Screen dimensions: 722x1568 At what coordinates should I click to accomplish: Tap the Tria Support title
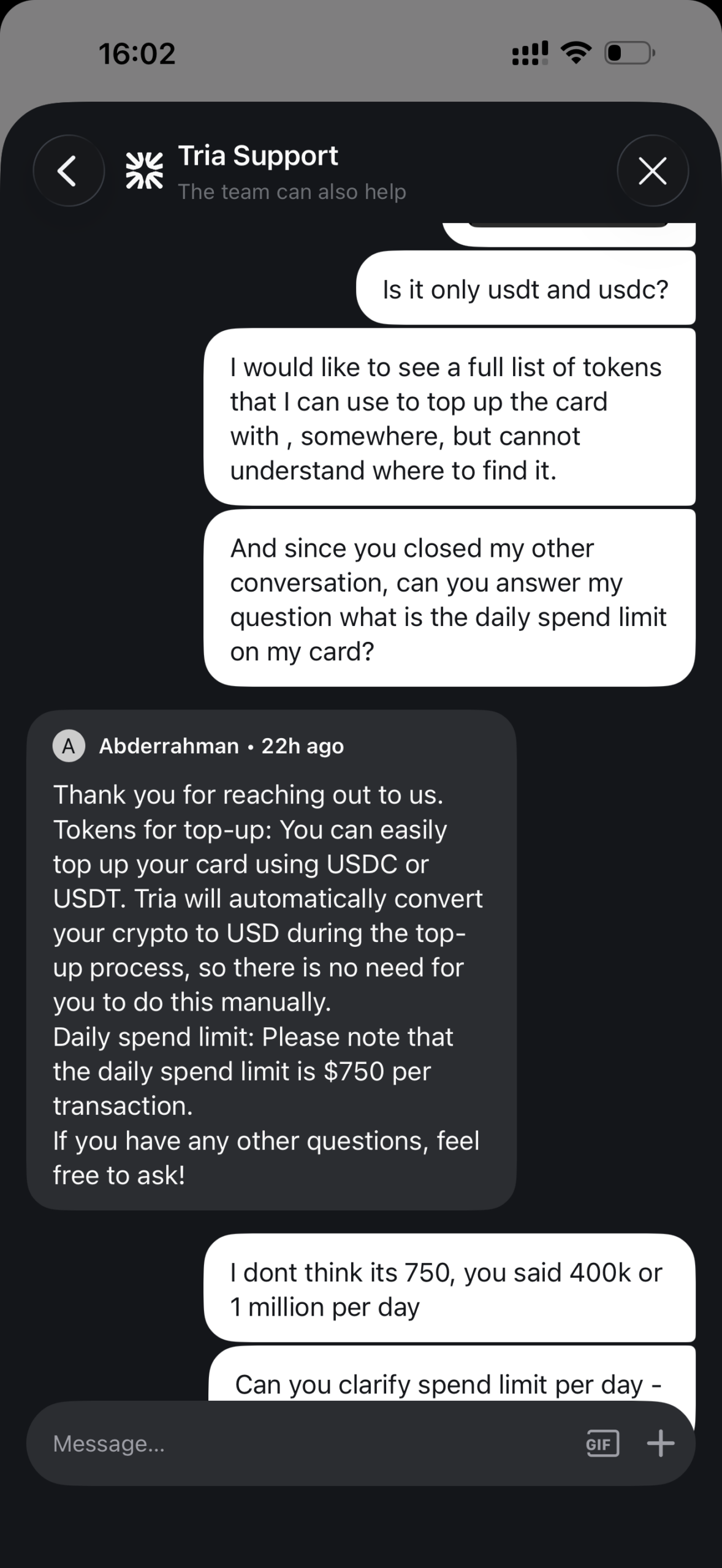pos(257,156)
